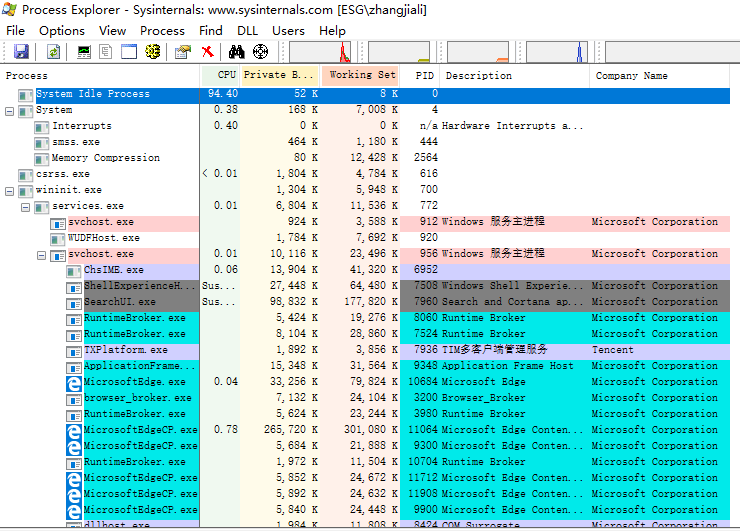The image size is (740, 531).
Task: Select the TXPlatform.exe process
Action: 126,351
